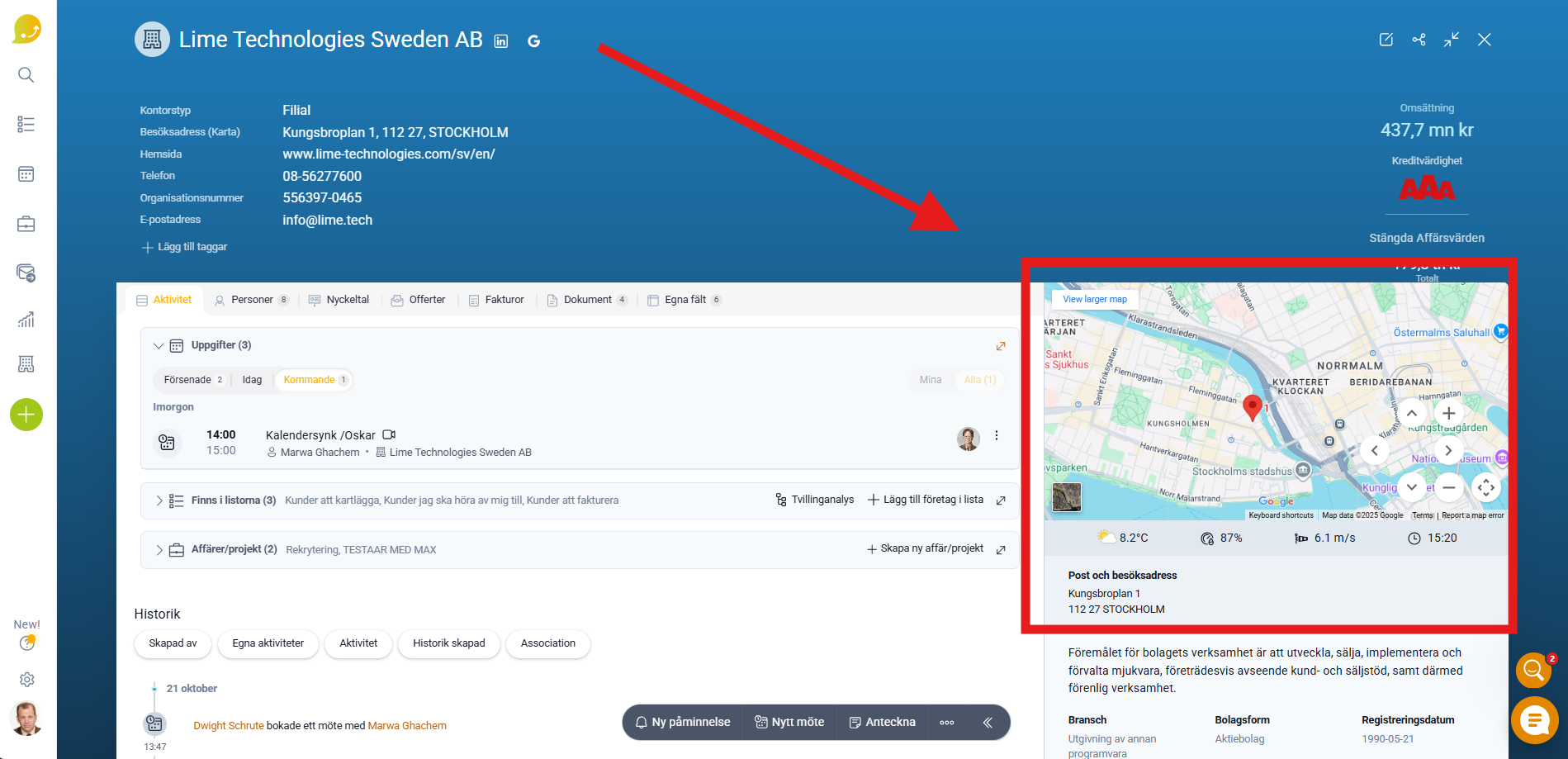Open the Egna fält tab
1568x759 pixels.
click(x=684, y=300)
